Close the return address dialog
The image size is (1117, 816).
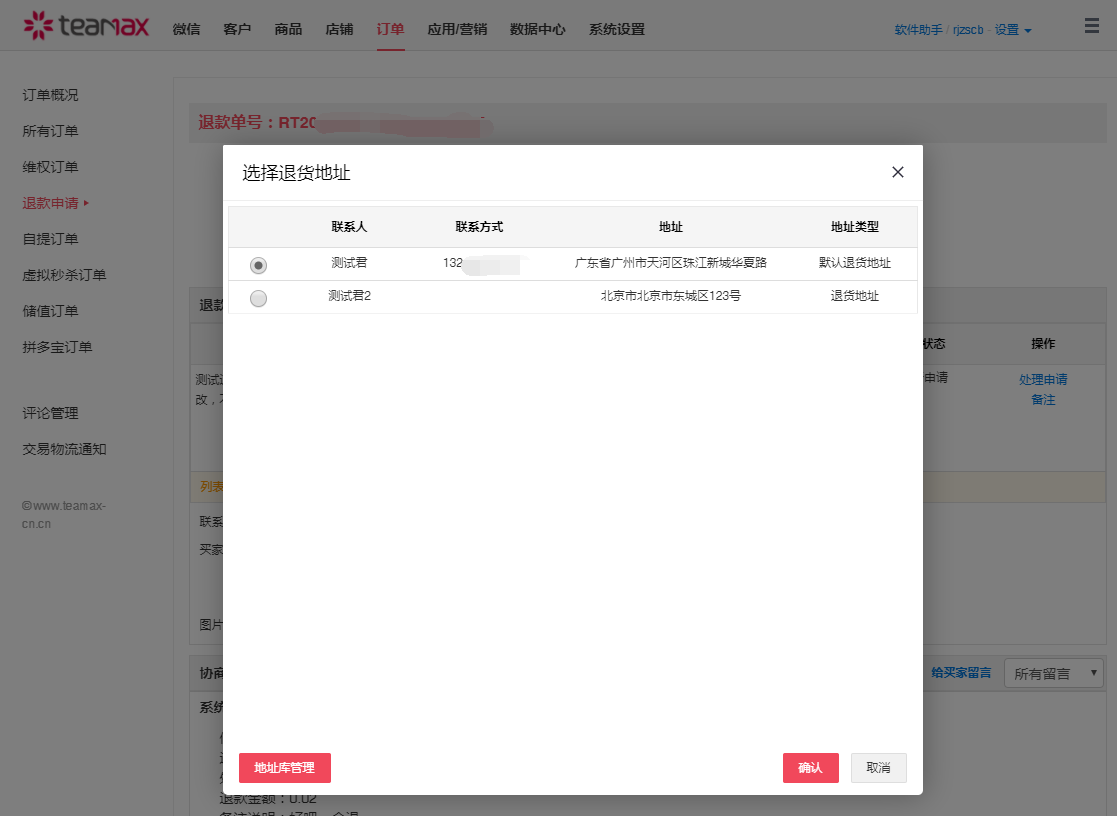(897, 172)
